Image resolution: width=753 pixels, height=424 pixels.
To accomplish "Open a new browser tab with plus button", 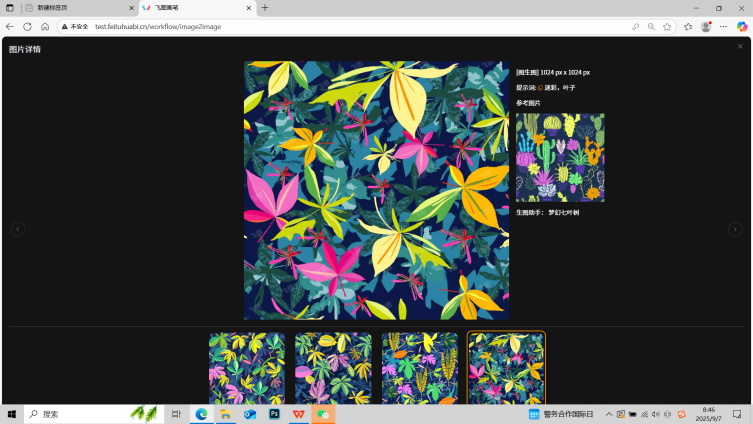I will pyautogui.click(x=265, y=8).
